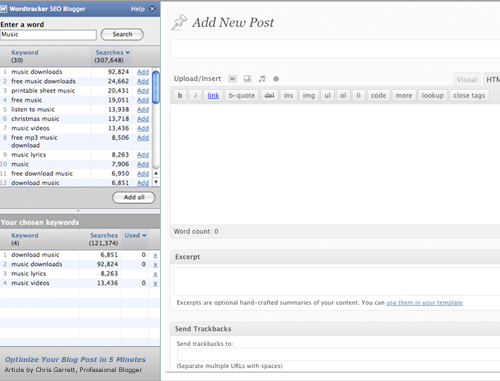Collapse the Excerpt panel header
This screenshot has height=381, width=500.
pos(335,257)
